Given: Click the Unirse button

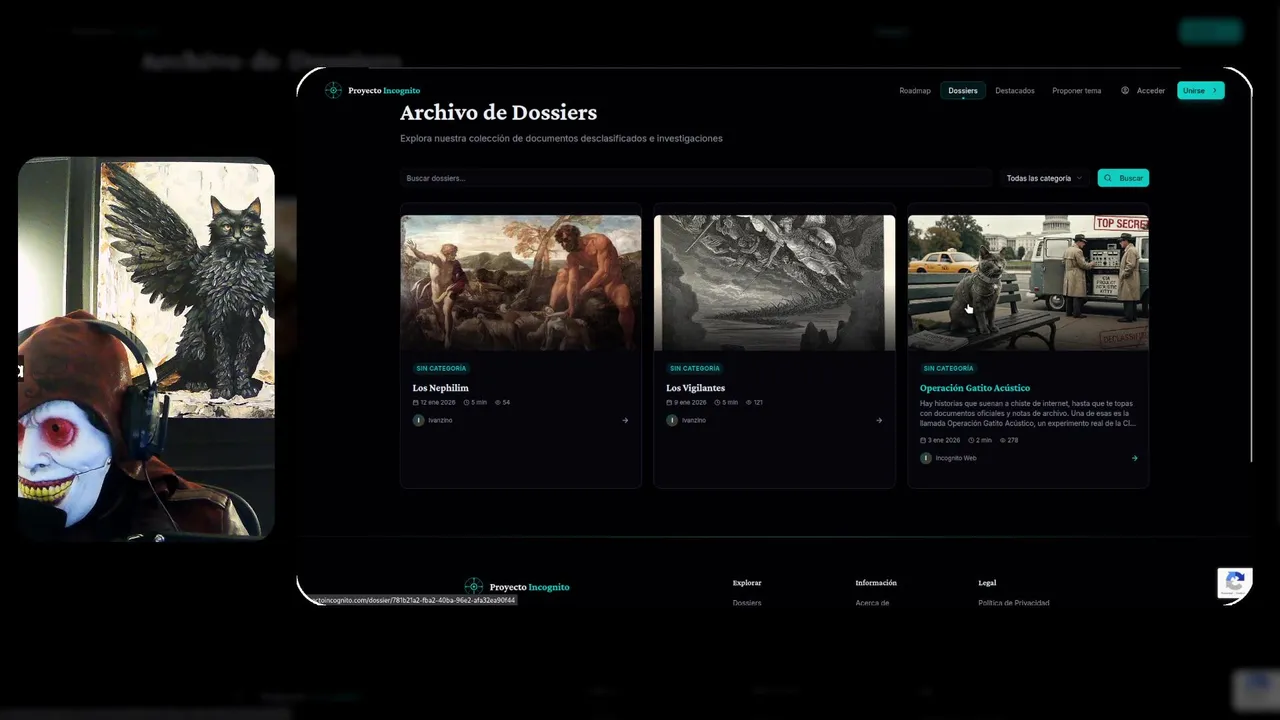Looking at the screenshot, I should pyautogui.click(x=1201, y=90).
